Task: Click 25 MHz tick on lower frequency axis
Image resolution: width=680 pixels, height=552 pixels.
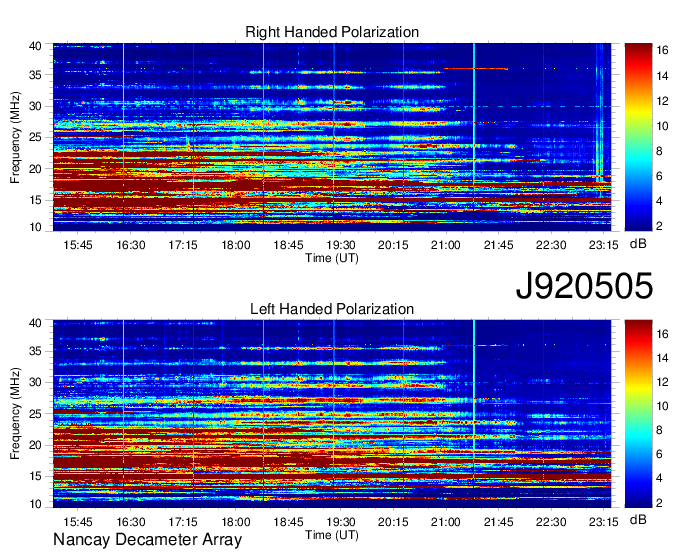Action: tap(35, 414)
